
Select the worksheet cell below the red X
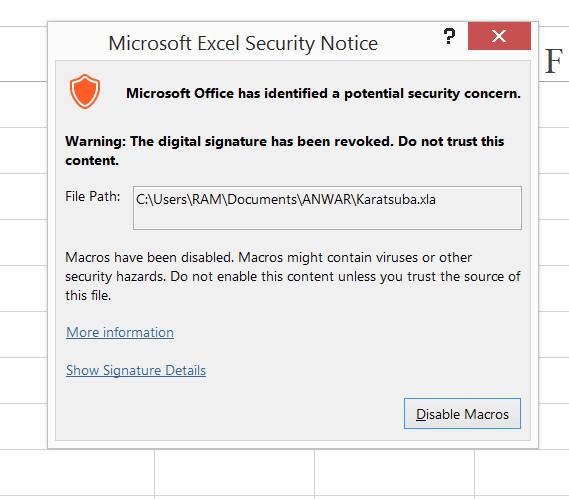[x=522, y=473]
